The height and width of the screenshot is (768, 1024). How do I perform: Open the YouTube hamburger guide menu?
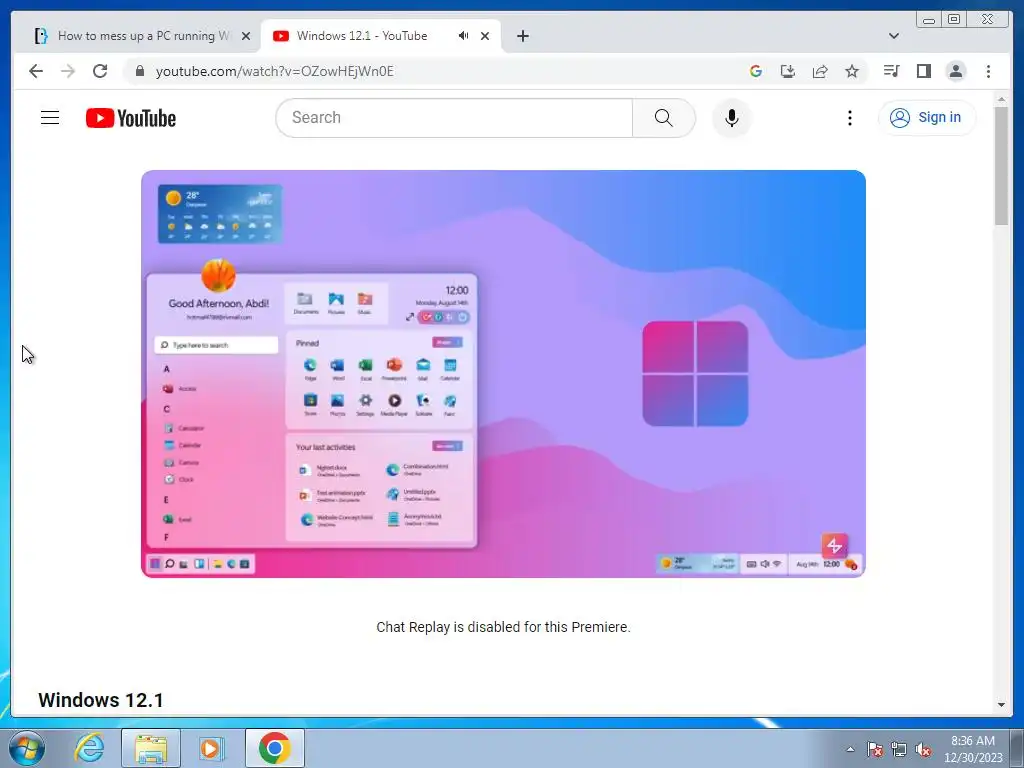(50, 118)
